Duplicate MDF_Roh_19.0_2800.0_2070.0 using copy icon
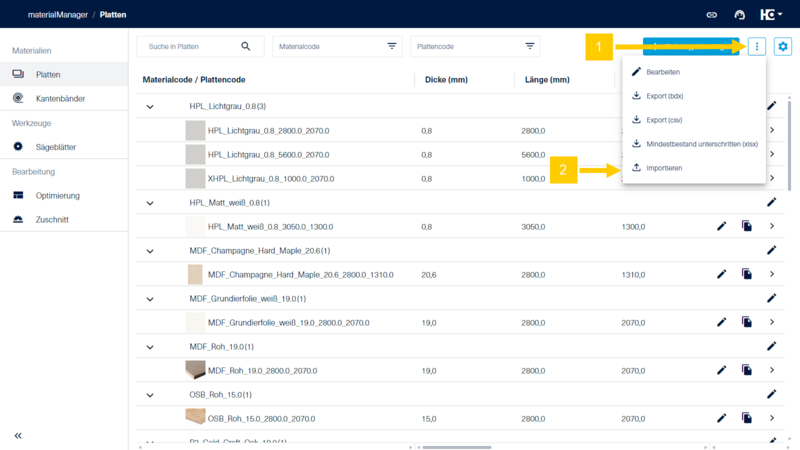 tap(746, 371)
